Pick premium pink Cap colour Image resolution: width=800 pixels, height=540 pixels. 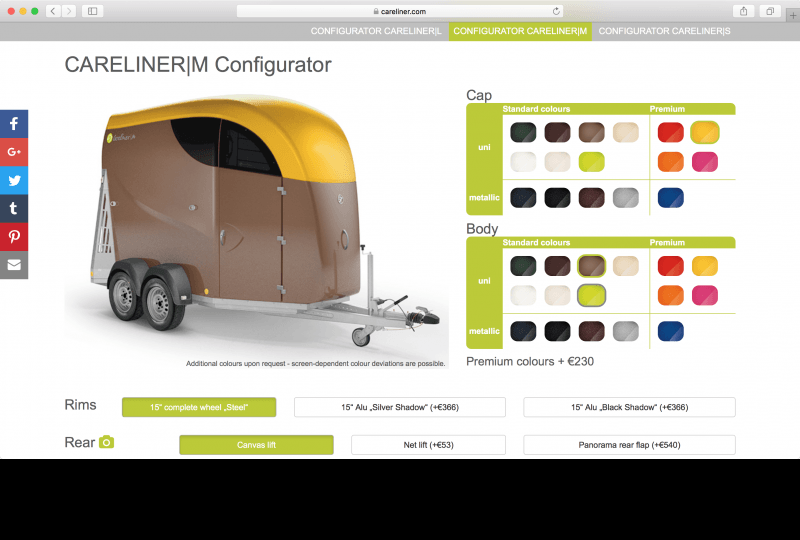[x=705, y=162]
